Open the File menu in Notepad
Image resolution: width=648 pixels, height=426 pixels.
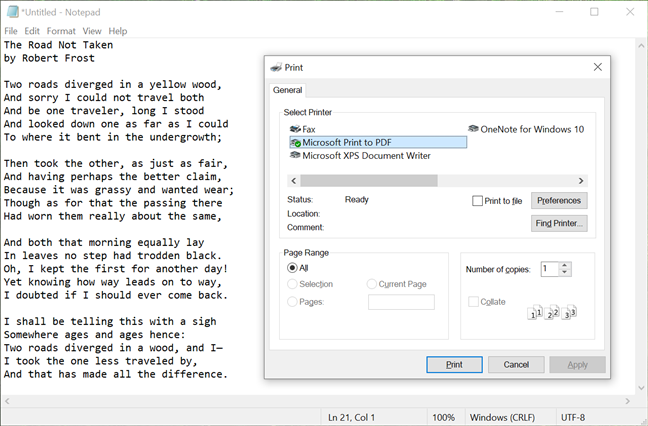pyautogui.click(x=11, y=31)
